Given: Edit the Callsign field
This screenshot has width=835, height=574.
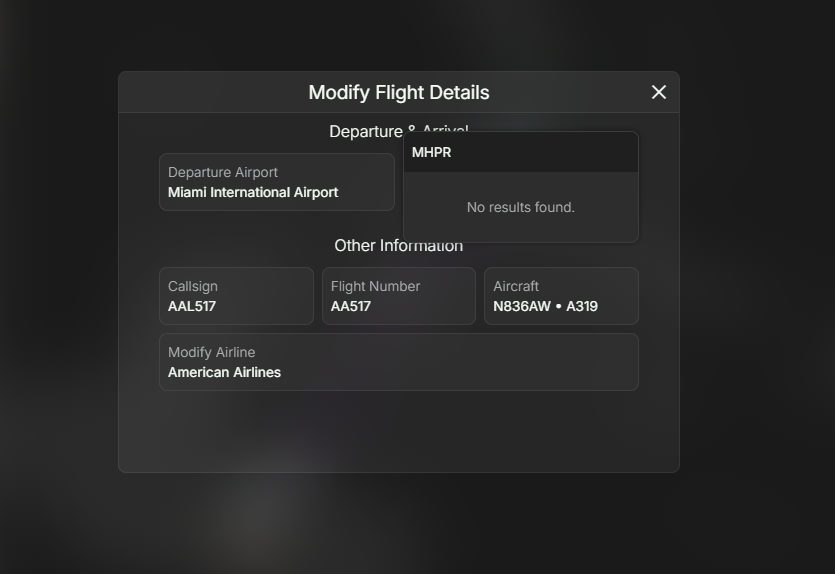Looking at the screenshot, I should [236, 296].
